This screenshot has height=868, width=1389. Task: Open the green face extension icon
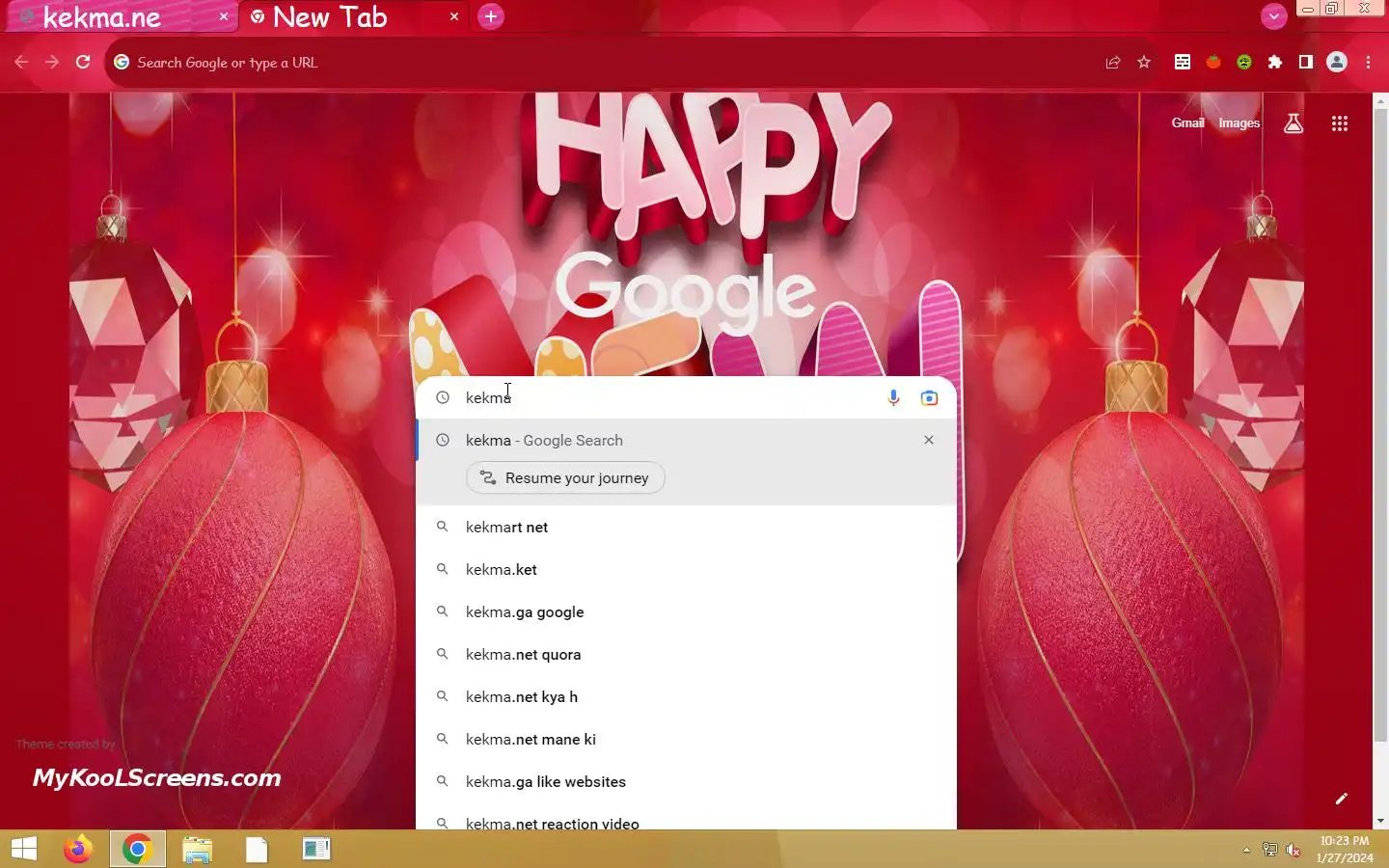1244,62
